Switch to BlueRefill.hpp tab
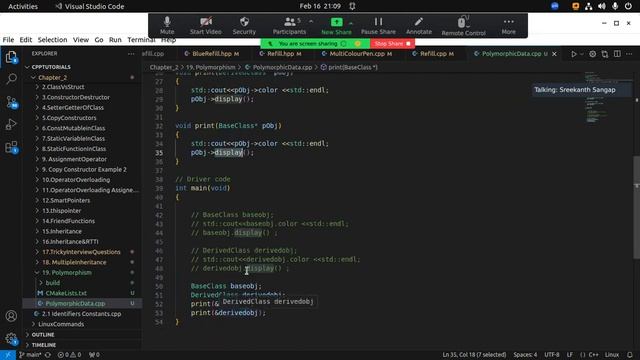Screen dimensions: 640x360 (212, 54)
